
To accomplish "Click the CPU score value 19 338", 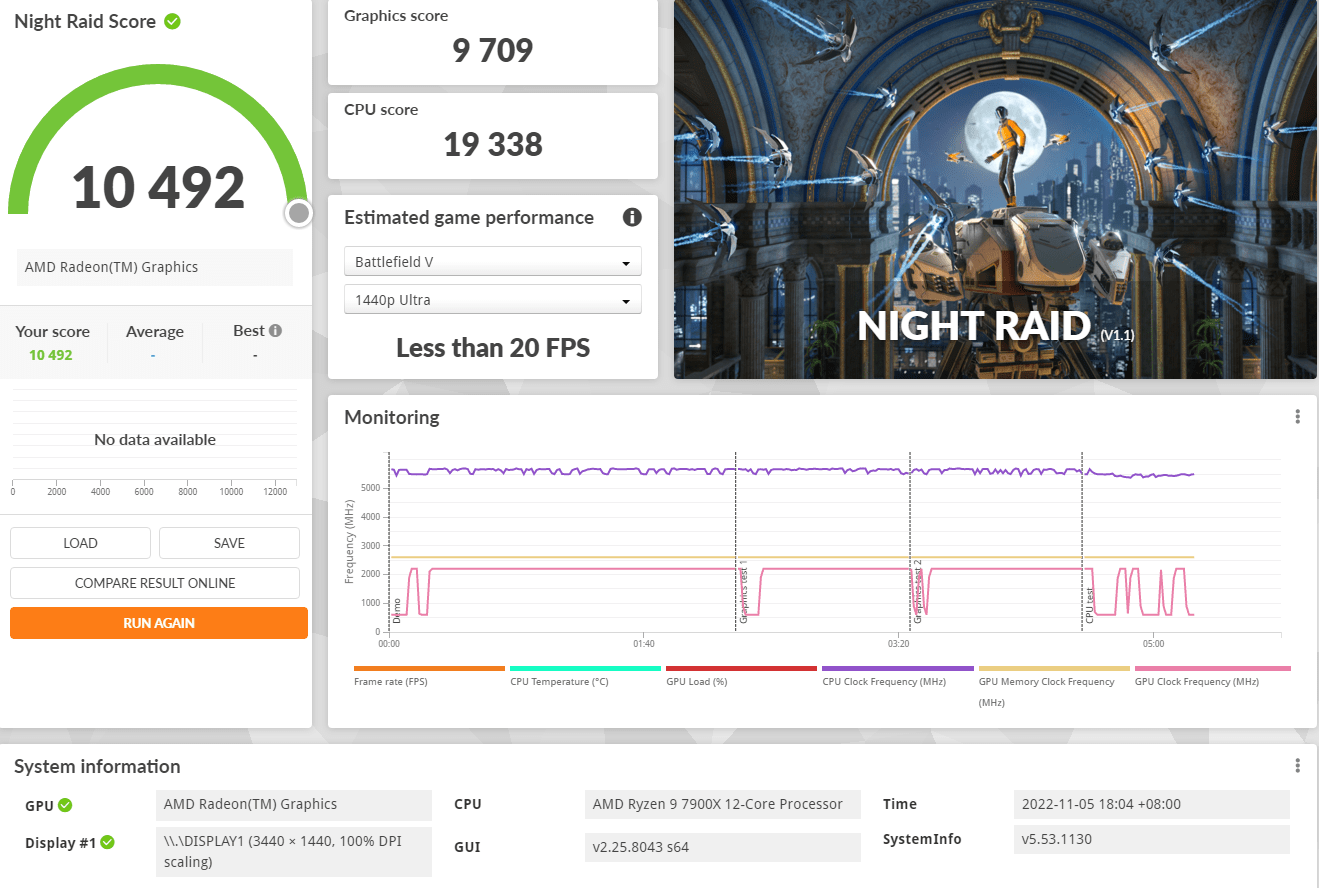I will (493, 144).
